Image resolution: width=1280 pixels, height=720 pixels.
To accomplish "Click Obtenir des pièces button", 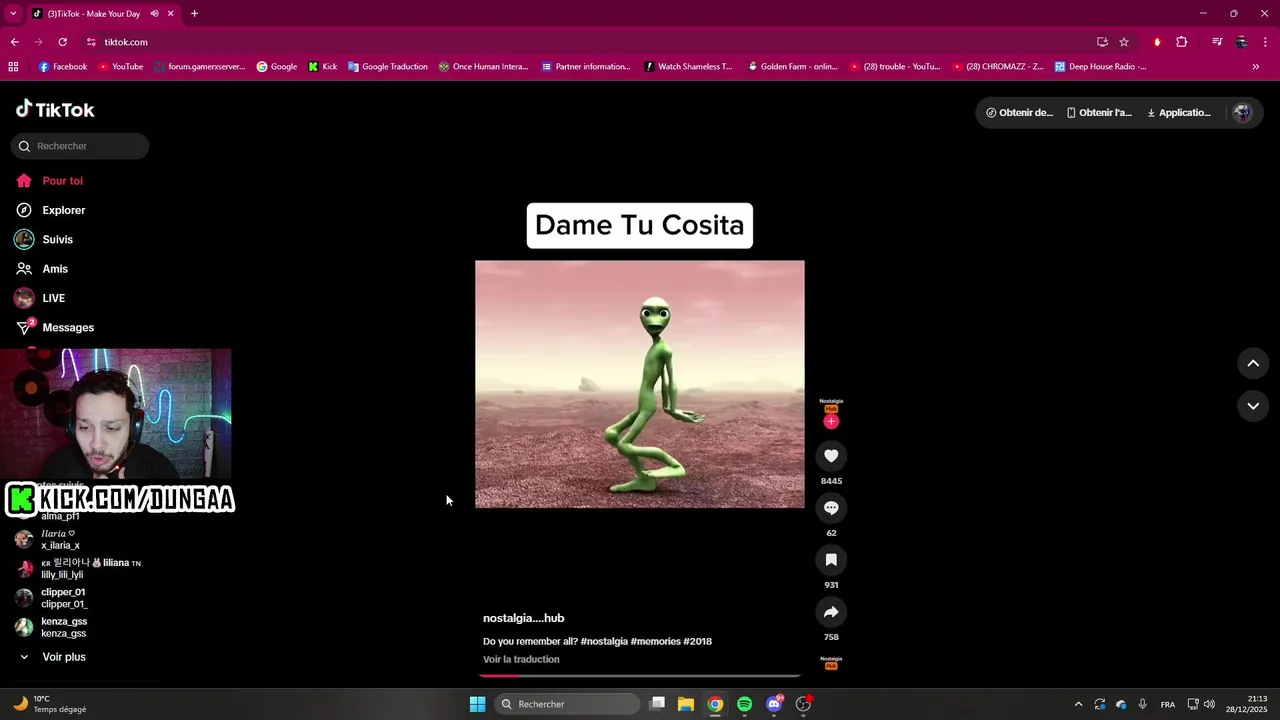I will 1019,113.
